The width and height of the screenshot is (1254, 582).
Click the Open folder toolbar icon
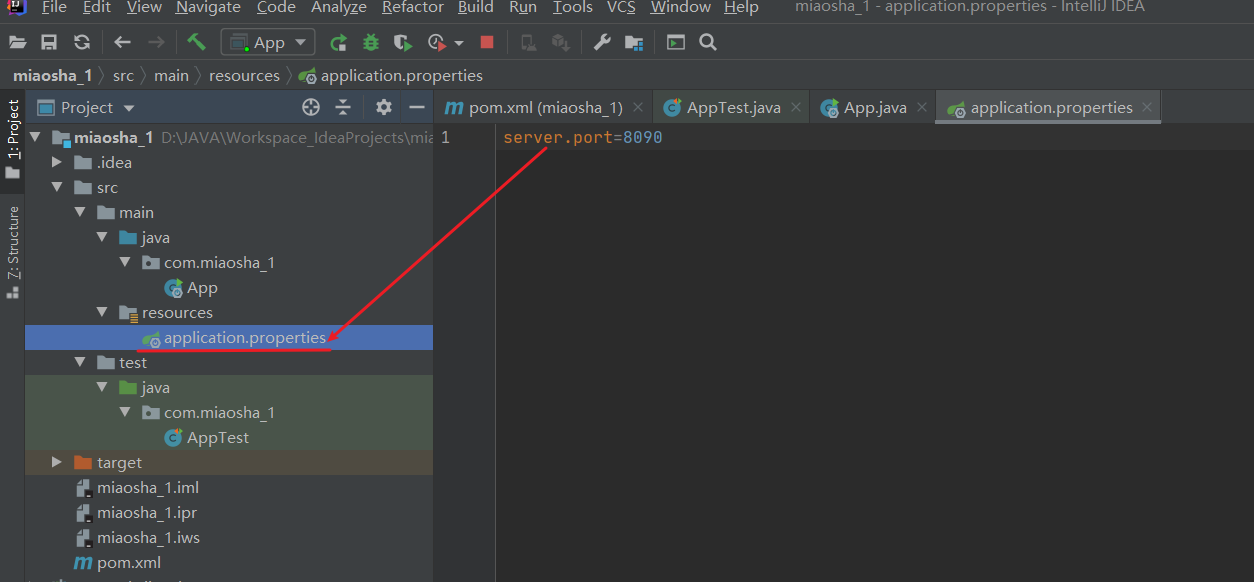tap(18, 42)
